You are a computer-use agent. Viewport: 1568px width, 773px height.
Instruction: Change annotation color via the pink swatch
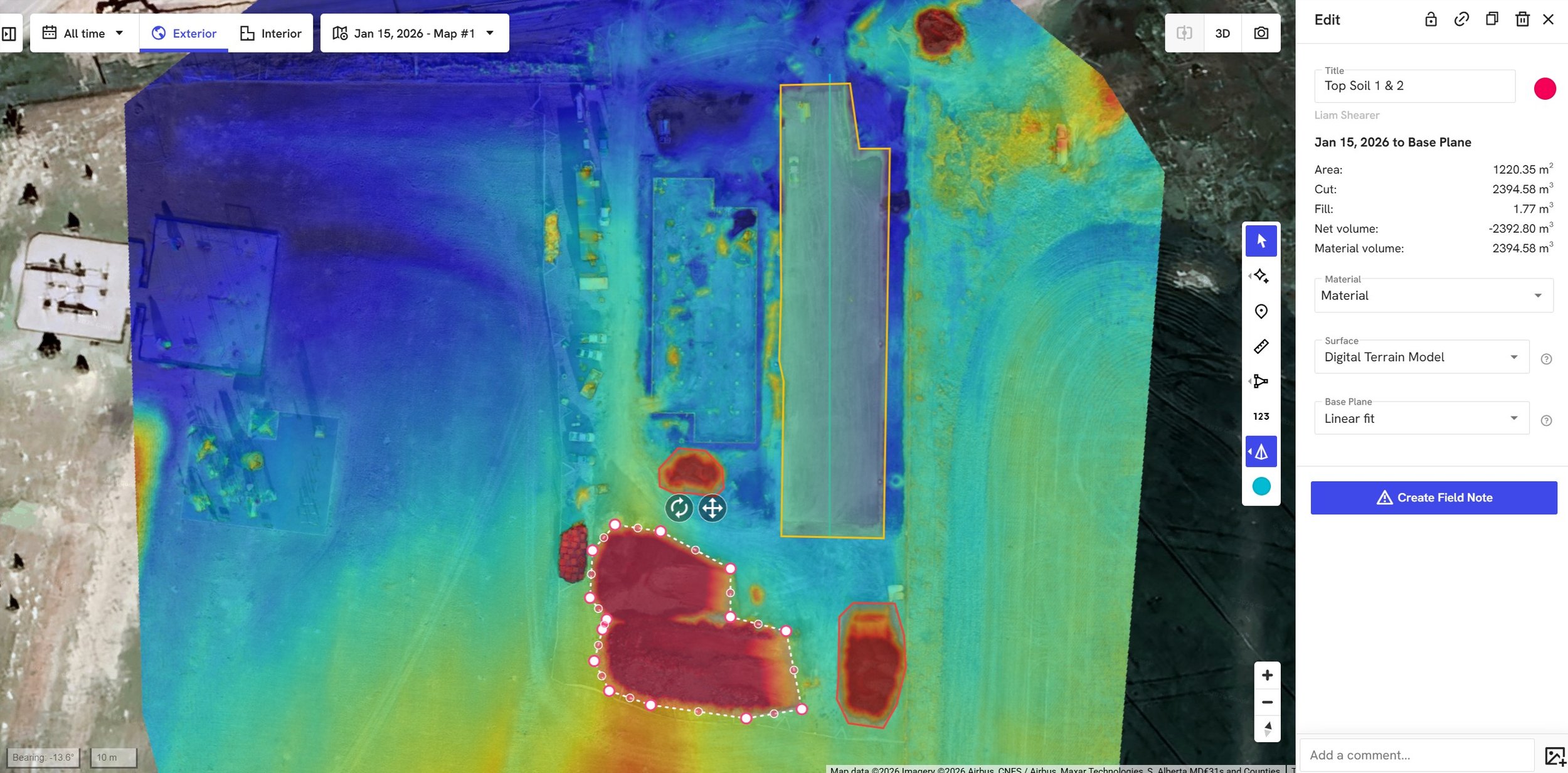click(1545, 88)
